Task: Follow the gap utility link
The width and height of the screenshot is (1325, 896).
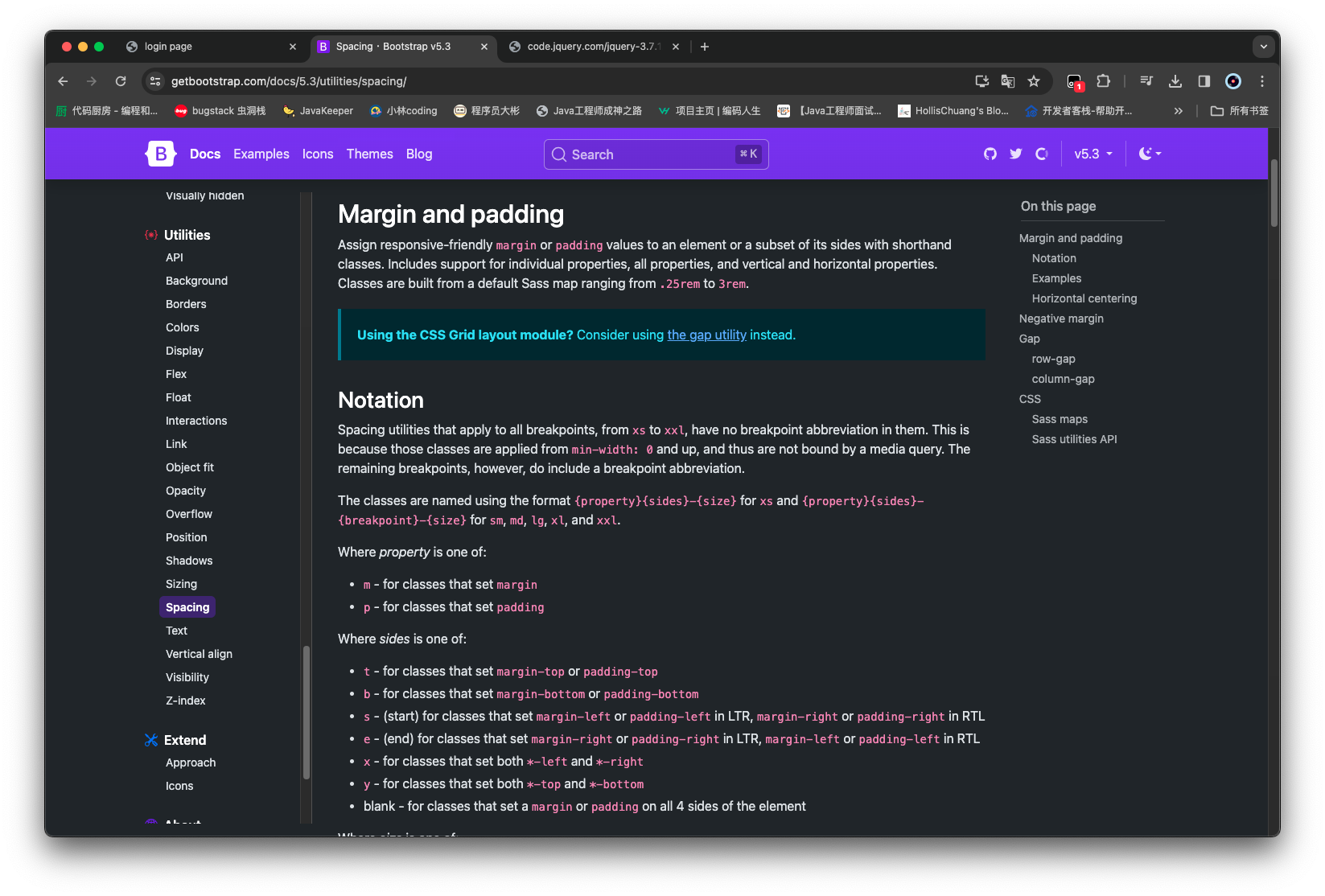Action: 706,335
